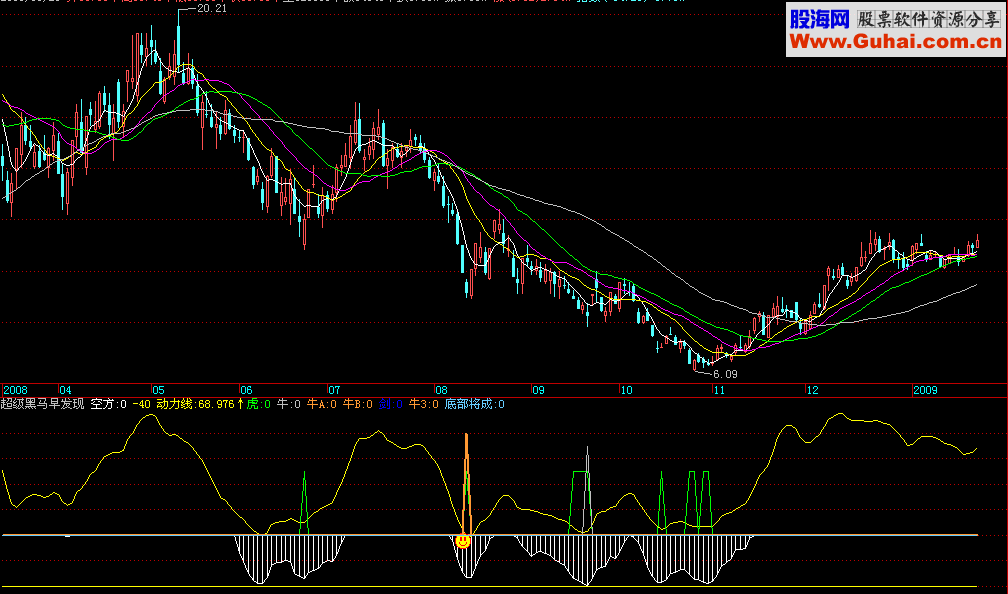Select the blue 剑:0 indicator value
Screen dimensions: 1008x594
pyautogui.click(x=390, y=404)
